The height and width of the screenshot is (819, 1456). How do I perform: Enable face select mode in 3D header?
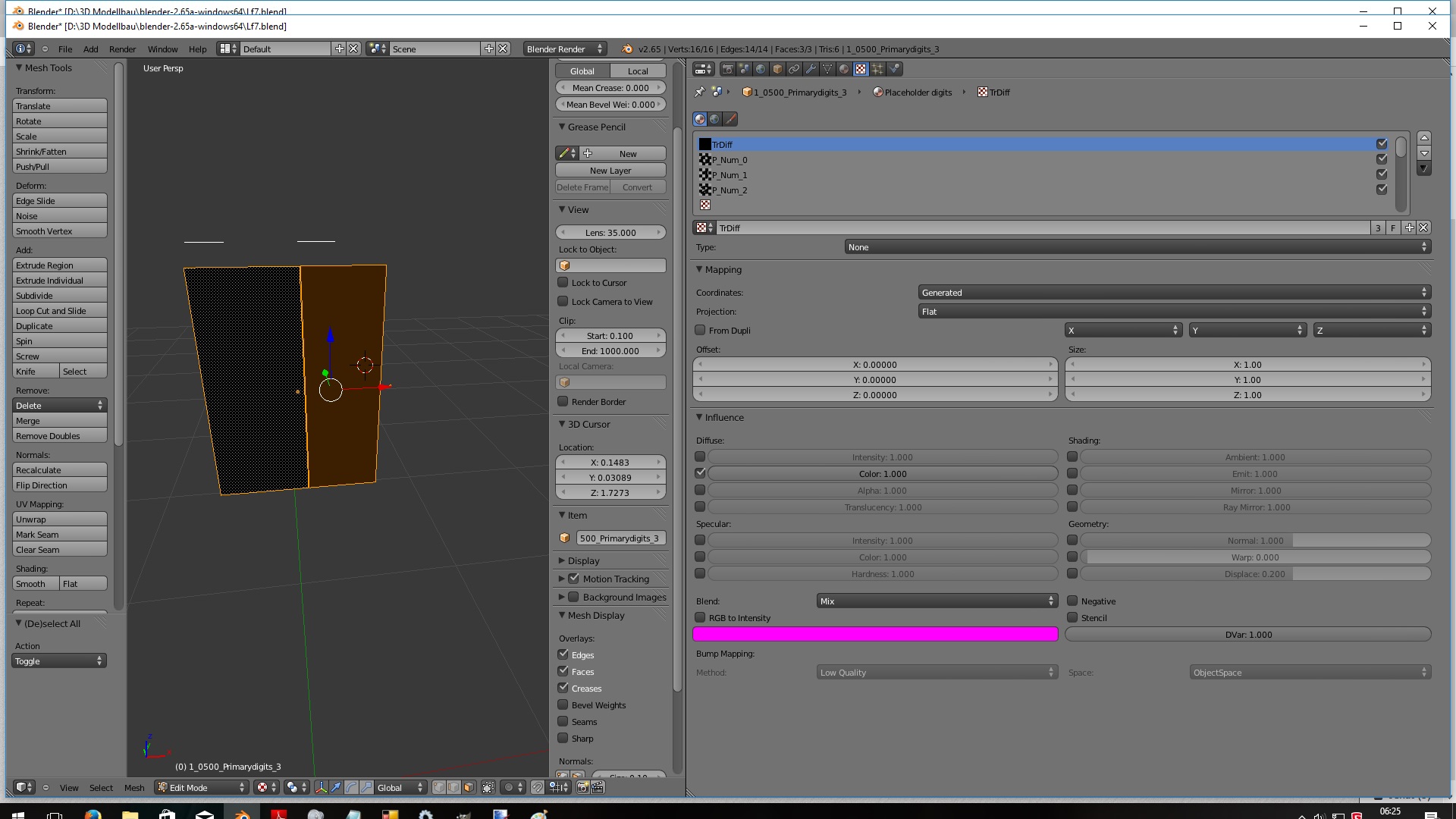[x=469, y=787]
